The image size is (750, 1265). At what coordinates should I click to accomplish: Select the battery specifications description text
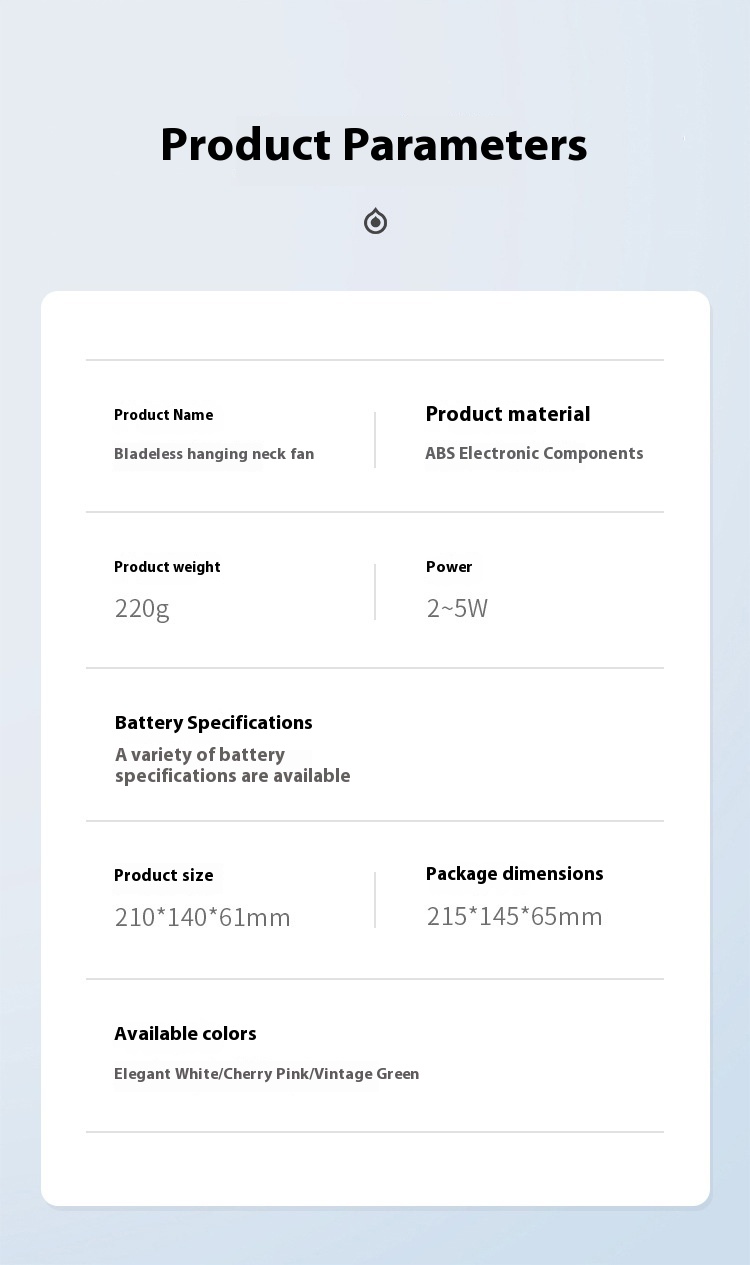point(232,765)
